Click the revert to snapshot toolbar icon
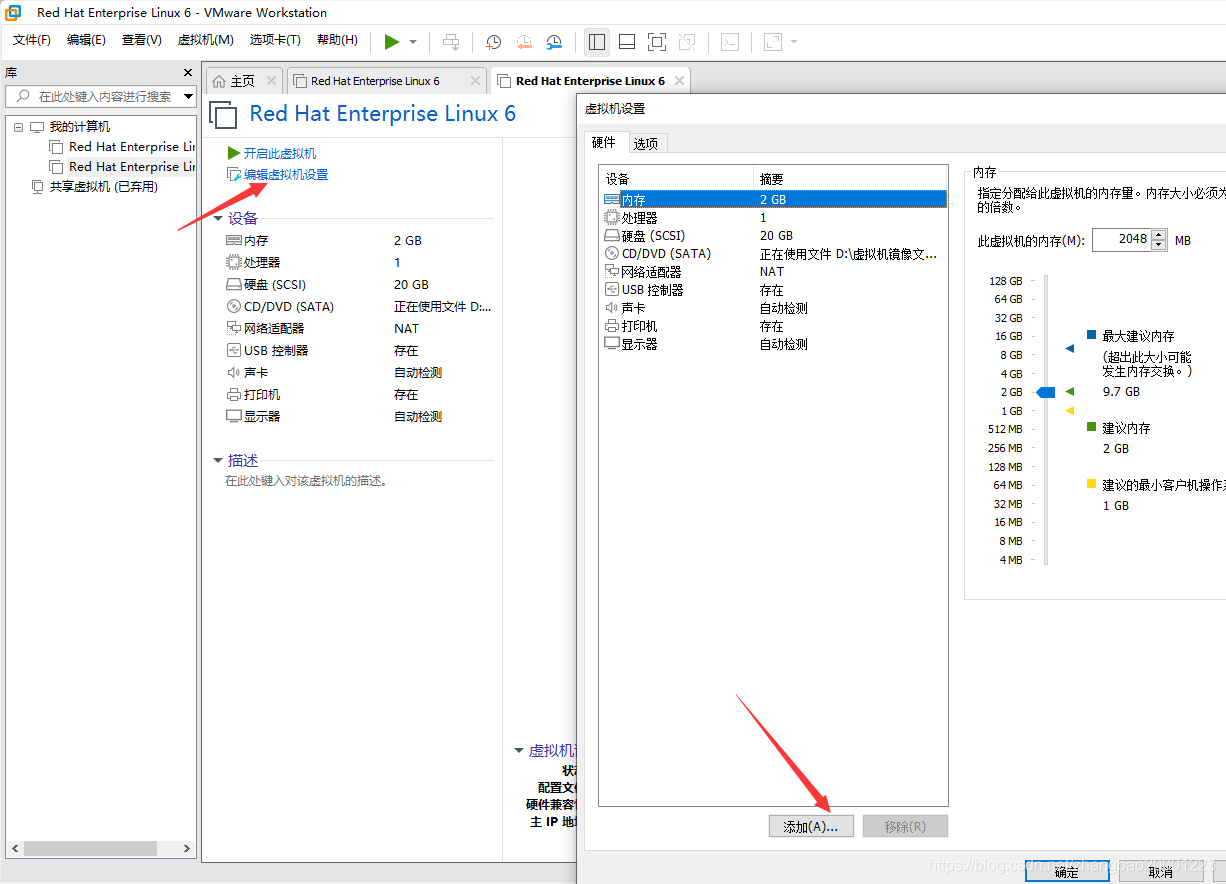This screenshot has height=884, width=1226. click(524, 41)
